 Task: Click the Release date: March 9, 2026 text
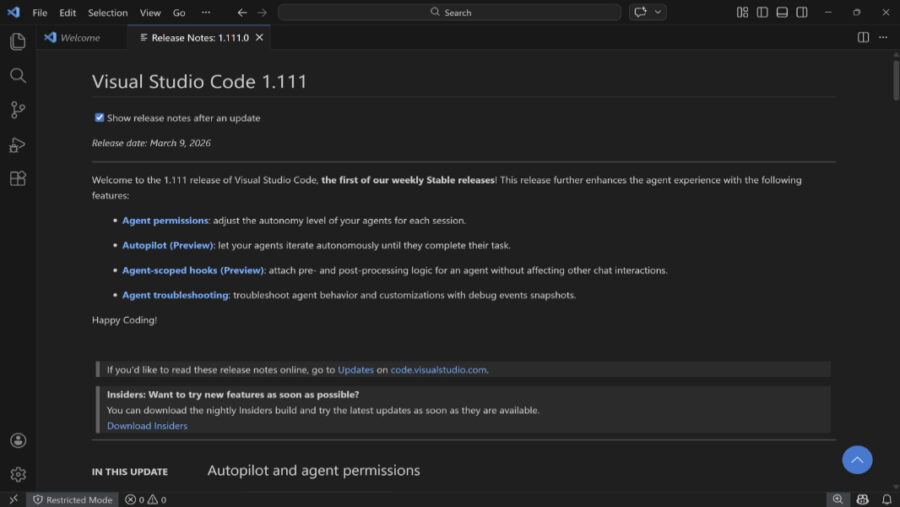pos(151,143)
